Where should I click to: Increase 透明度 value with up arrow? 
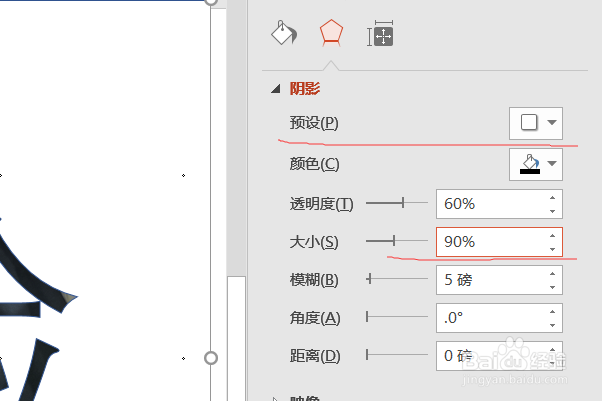(553, 198)
